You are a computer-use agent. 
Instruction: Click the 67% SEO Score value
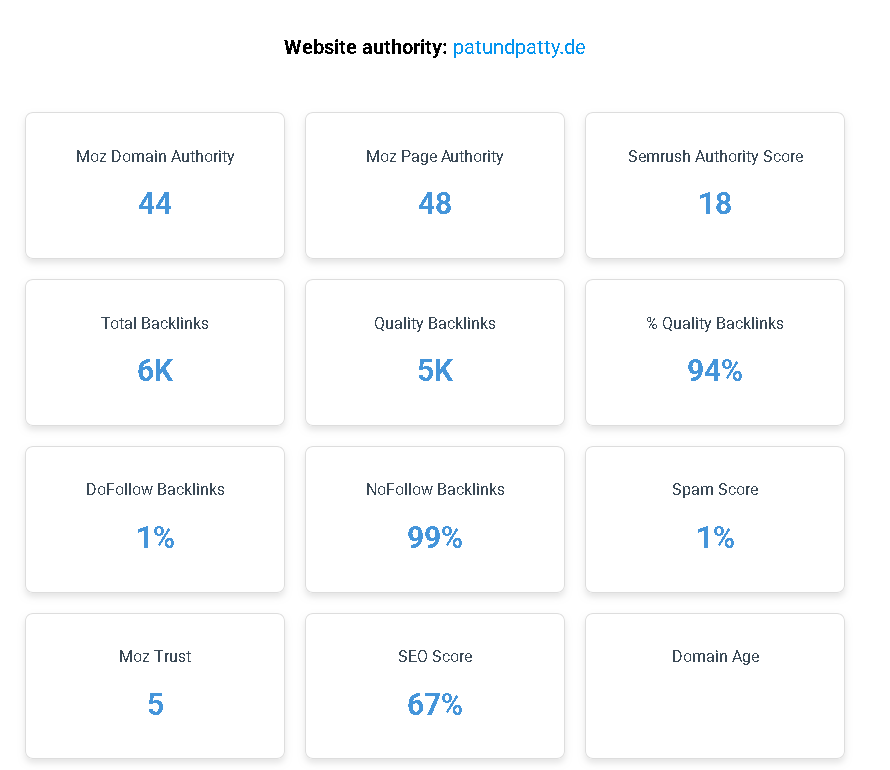[x=435, y=705]
